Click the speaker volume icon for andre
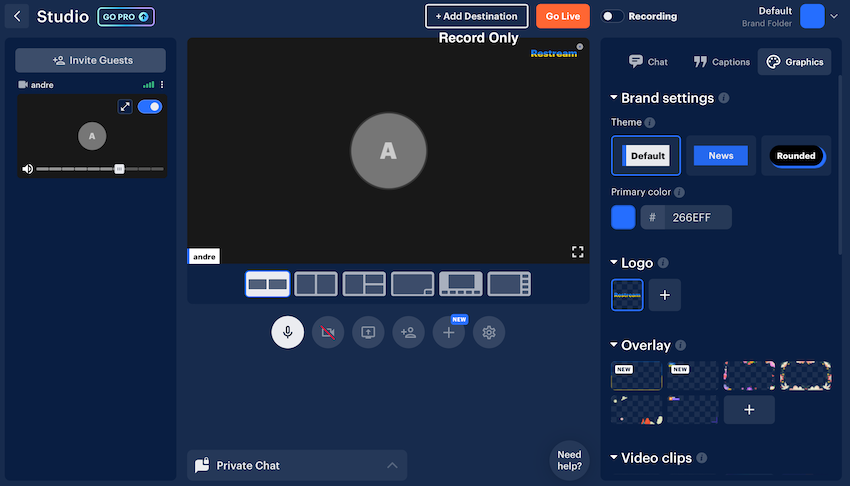This screenshot has width=850, height=486. (27, 169)
